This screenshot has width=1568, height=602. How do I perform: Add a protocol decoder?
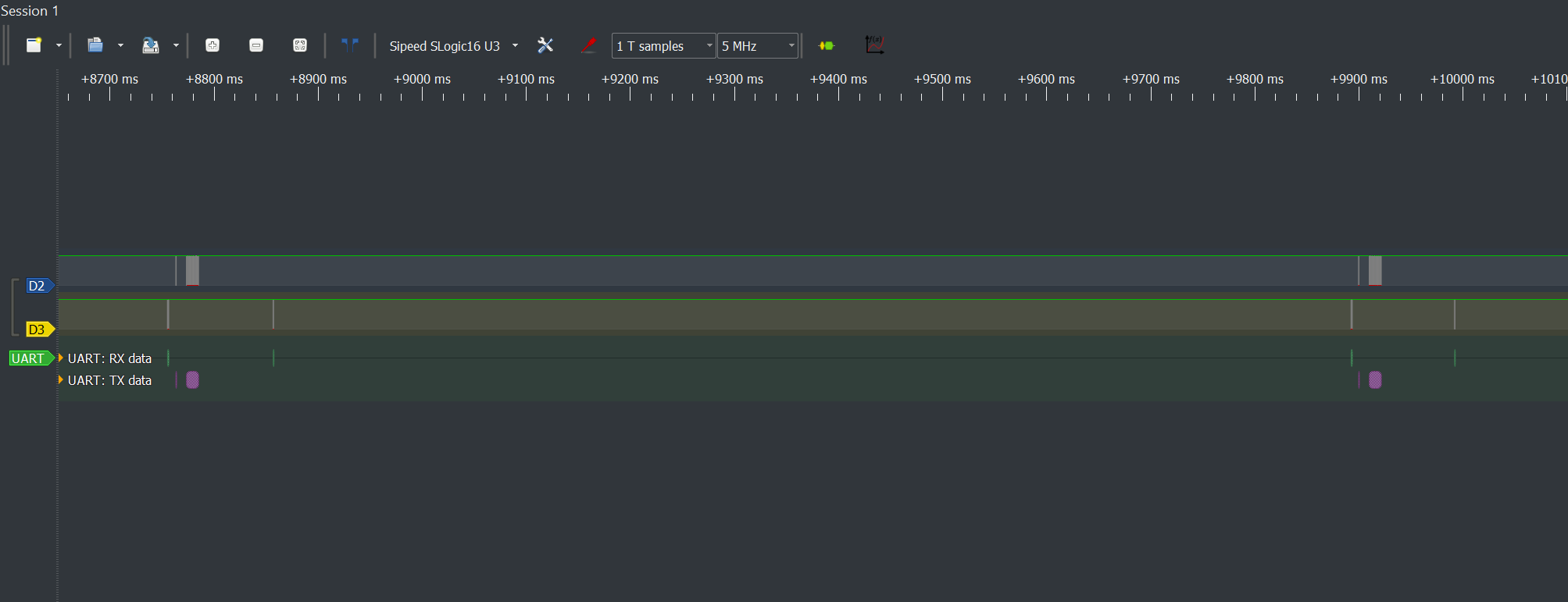pos(826,45)
